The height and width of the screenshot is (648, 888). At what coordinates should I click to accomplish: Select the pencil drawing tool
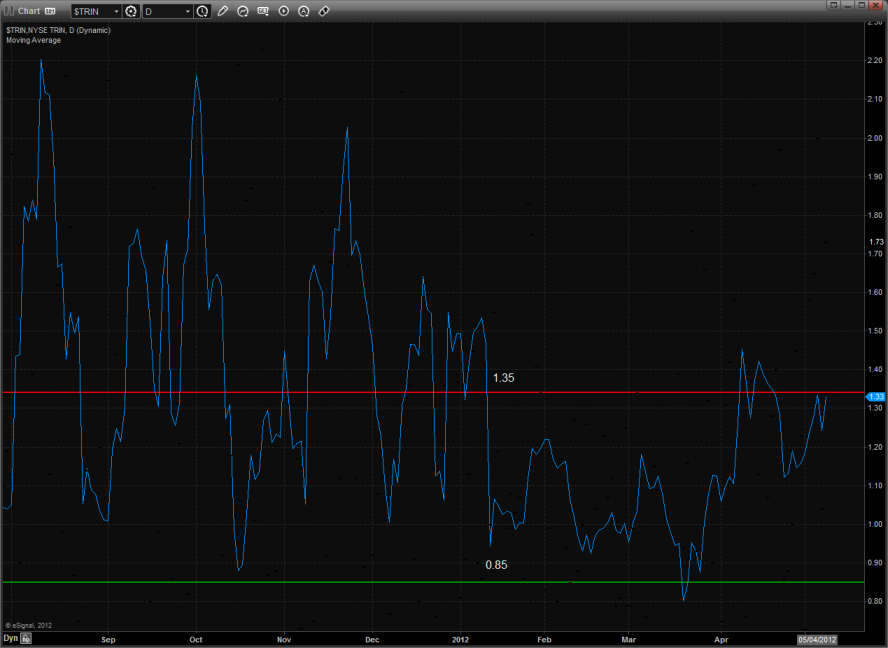pos(223,11)
